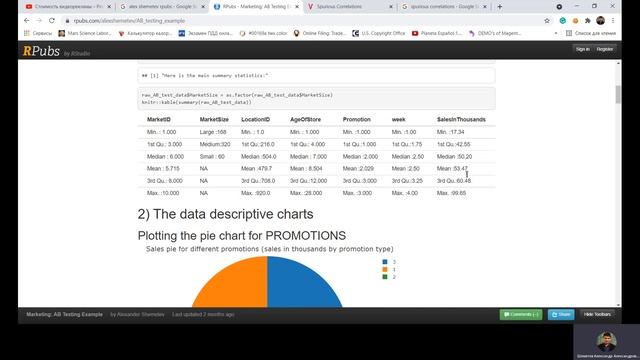Go back with the browser back arrow
The height and width of the screenshot is (360, 640).
[x=27, y=20]
